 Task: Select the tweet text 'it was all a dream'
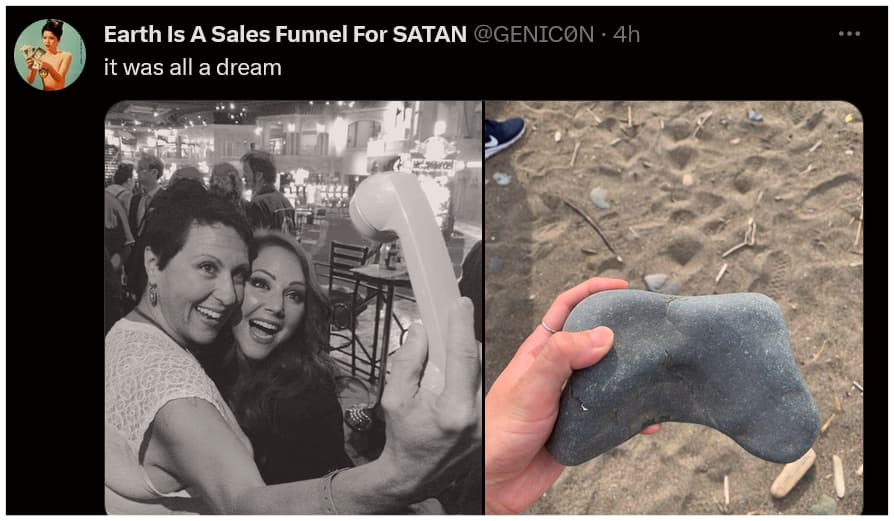tap(193, 67)
